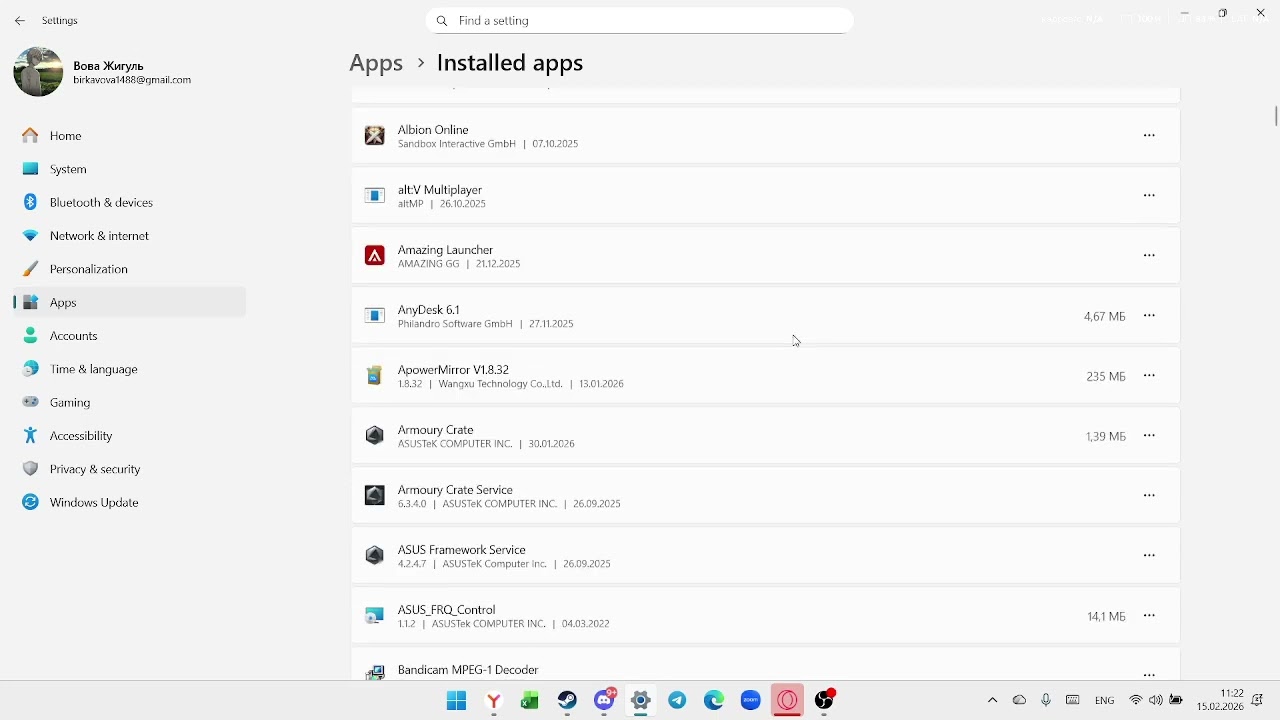Image resolution: width=1280 pixels, height=720 pixels.
Task: Click the ASUS Framework Service app icon
Action: point(375,556)
